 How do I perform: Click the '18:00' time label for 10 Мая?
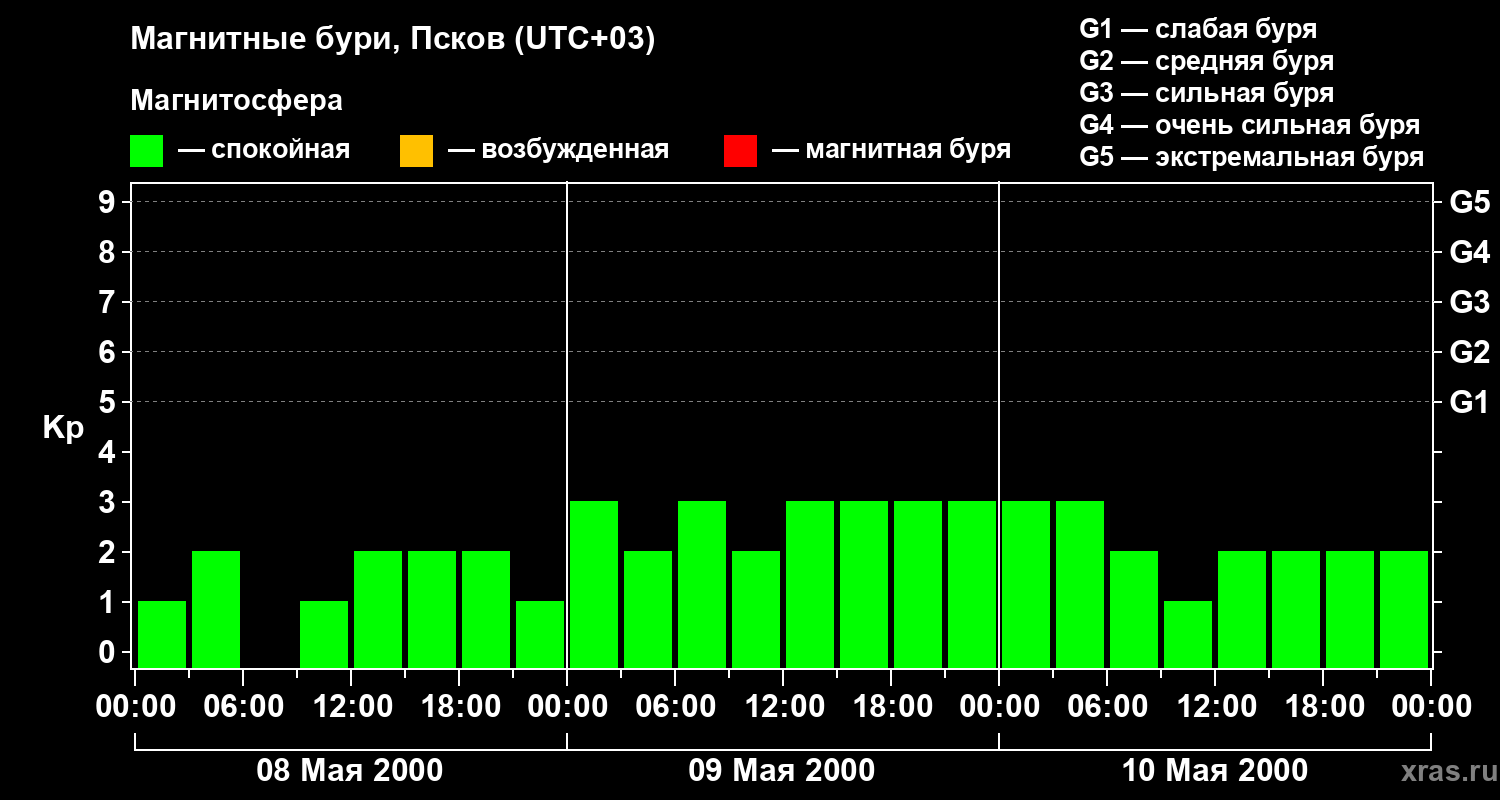pyautogui.click(x=1323, y=706)
